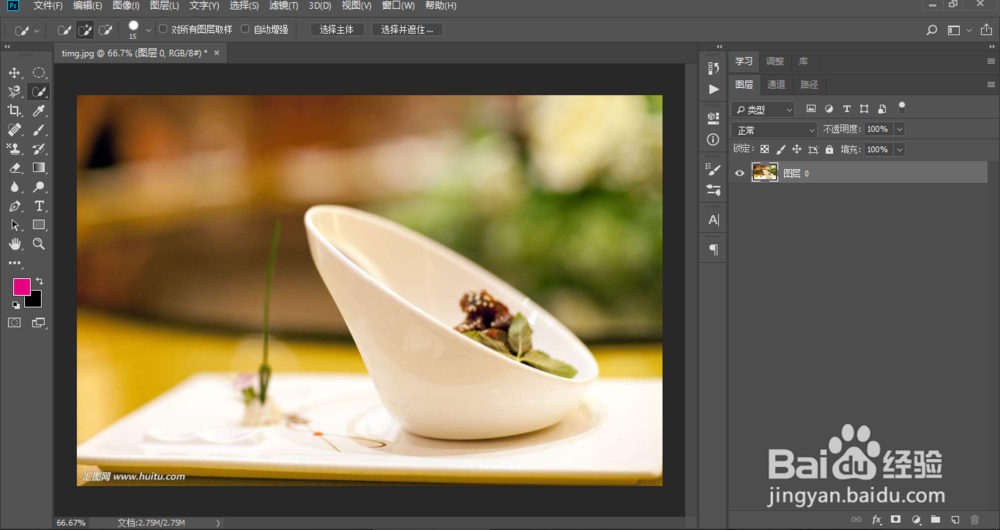
Task: Open the 正常 blend mode dropdown
Action: point(775,129)
